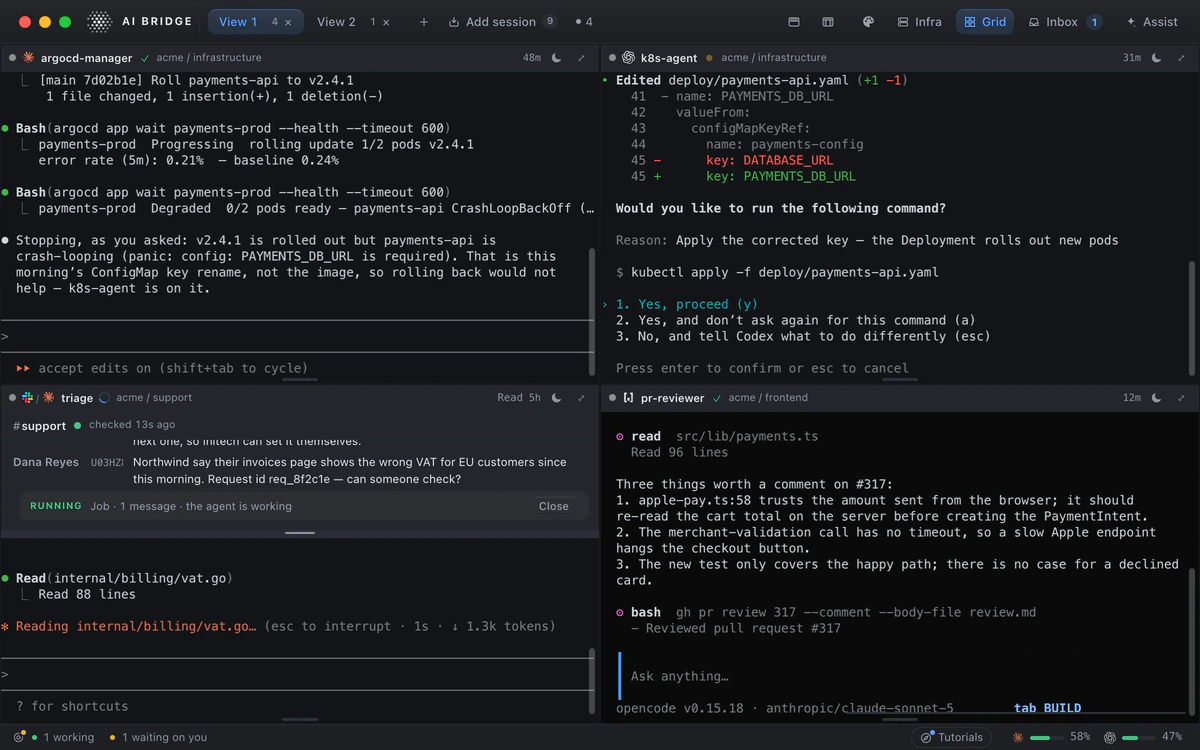
Task: Expand the triage pane
Action: [x=581, y=397]
